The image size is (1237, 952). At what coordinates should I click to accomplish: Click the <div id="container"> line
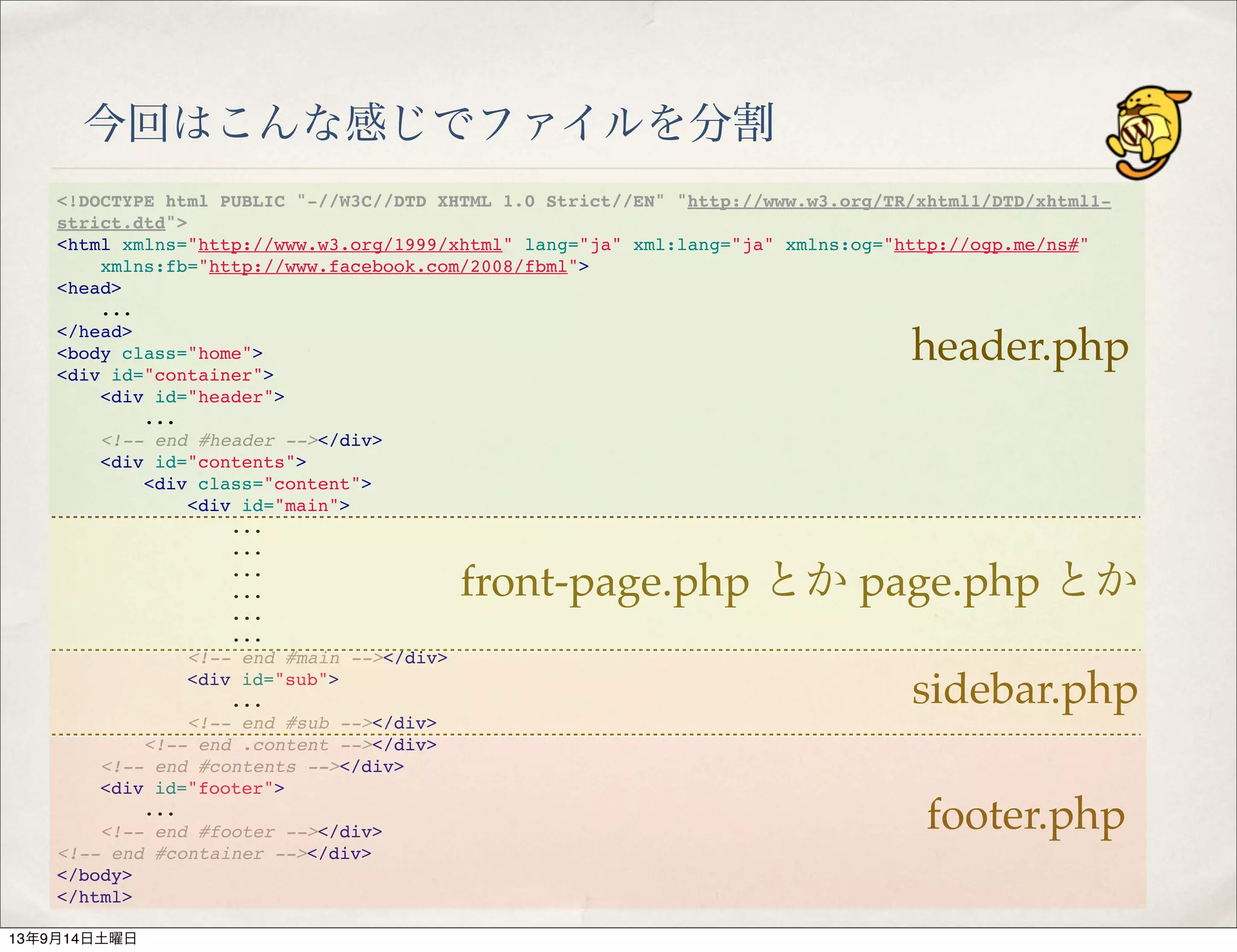pyautogui.click(x=165, y=375)
